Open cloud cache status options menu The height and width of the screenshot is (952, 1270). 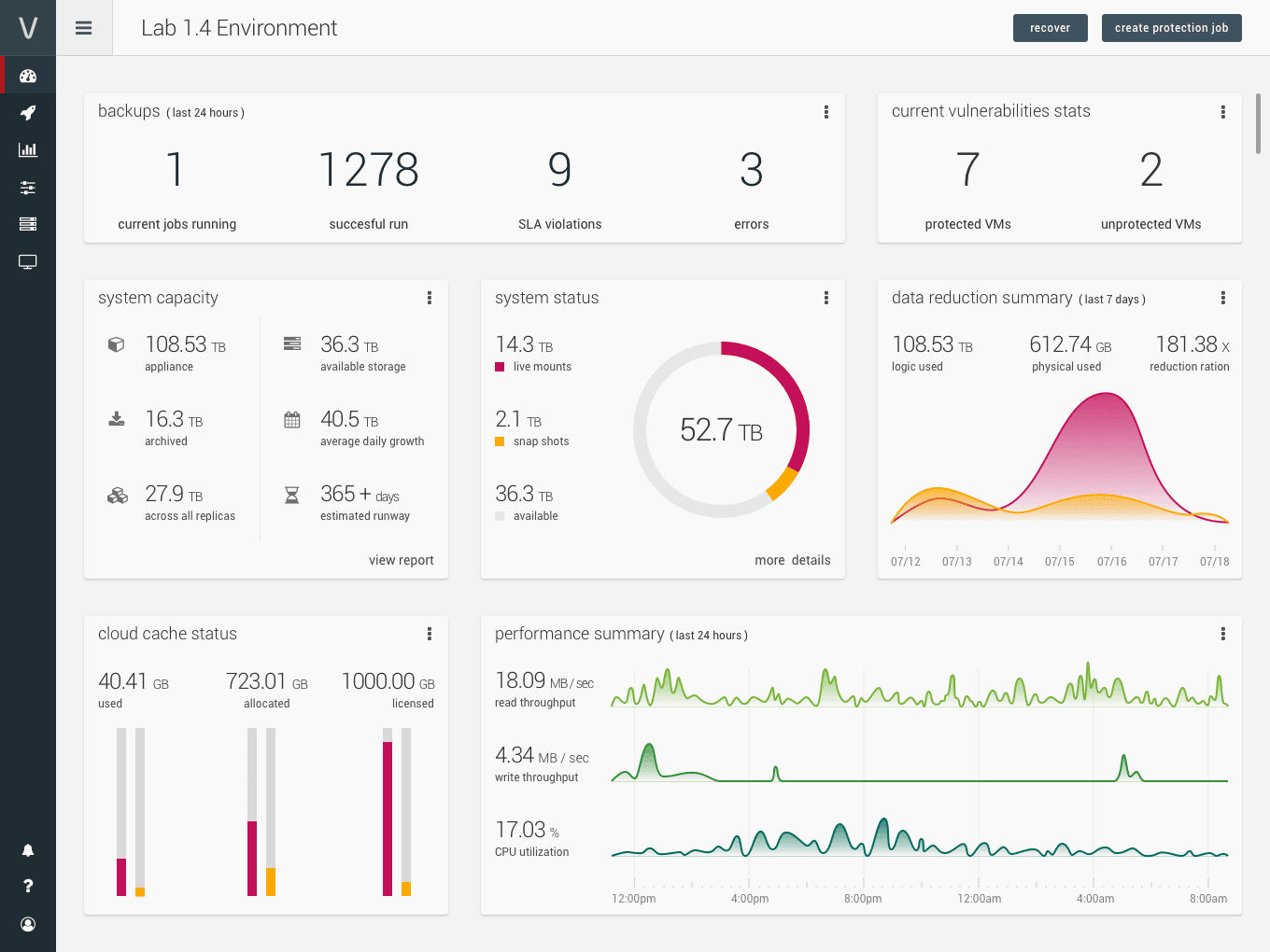[430, 634]
